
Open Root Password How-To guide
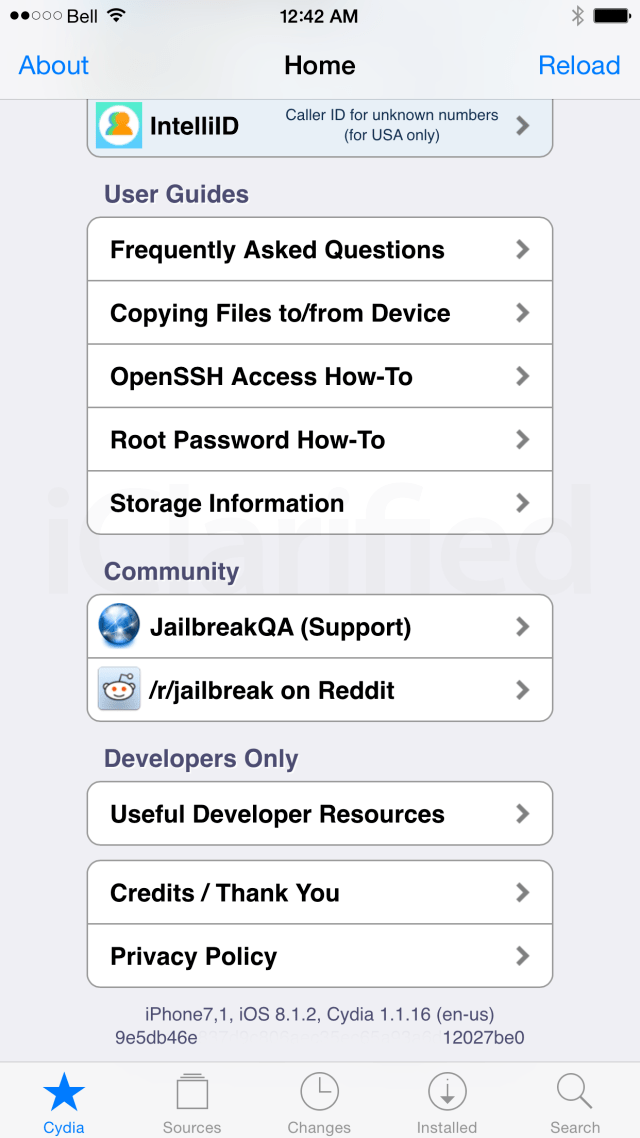tap(247, 440)
